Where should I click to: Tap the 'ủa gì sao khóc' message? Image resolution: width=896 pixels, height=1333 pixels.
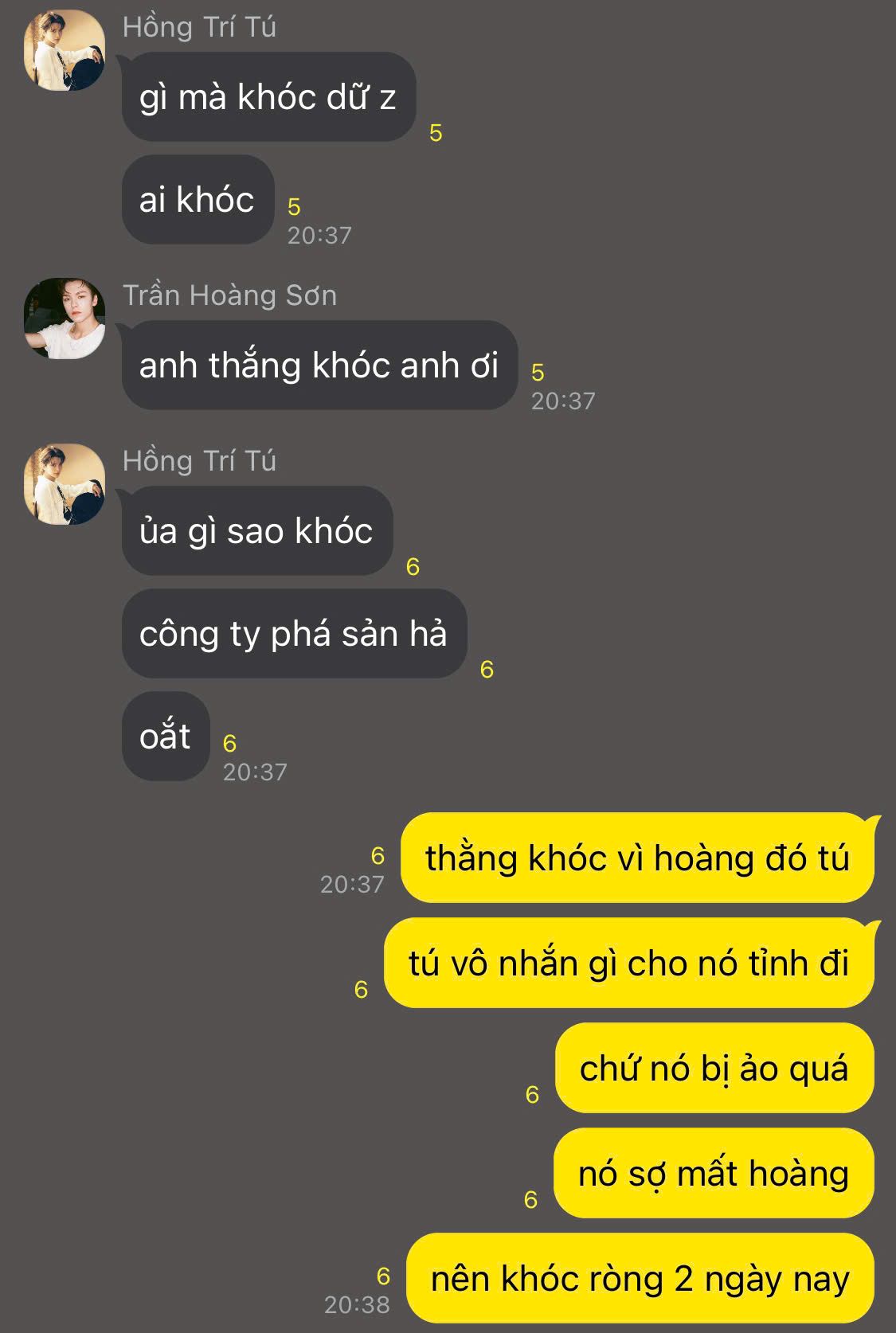[x=256, y=531]
